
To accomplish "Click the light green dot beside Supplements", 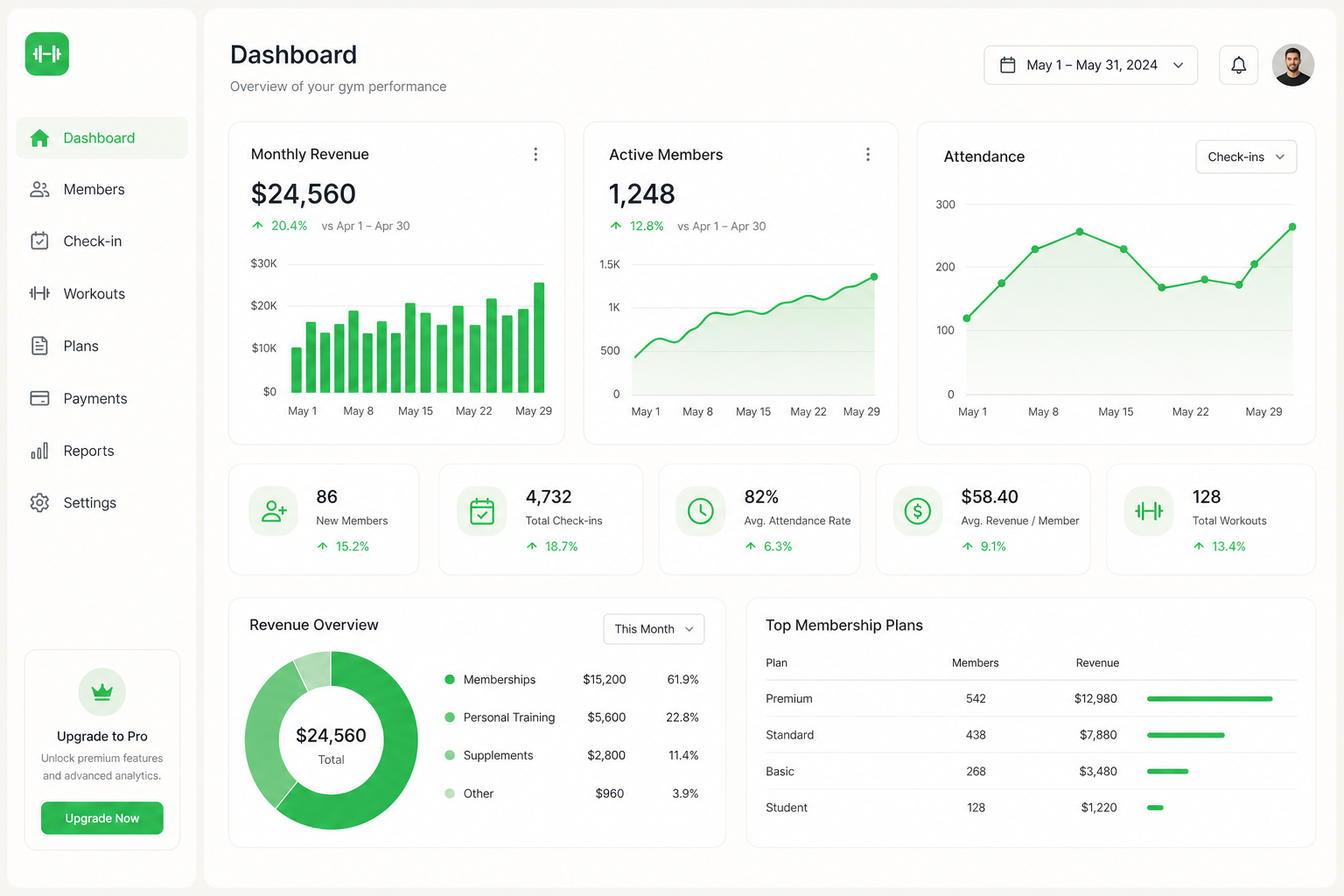I will tap(450, 755).
